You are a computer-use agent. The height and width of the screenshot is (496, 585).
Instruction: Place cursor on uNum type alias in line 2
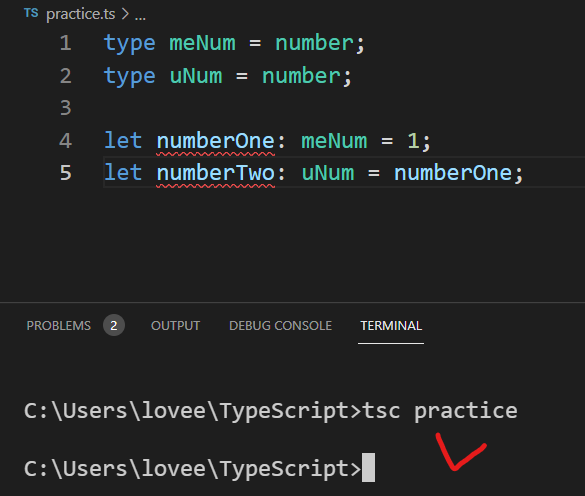196,76
